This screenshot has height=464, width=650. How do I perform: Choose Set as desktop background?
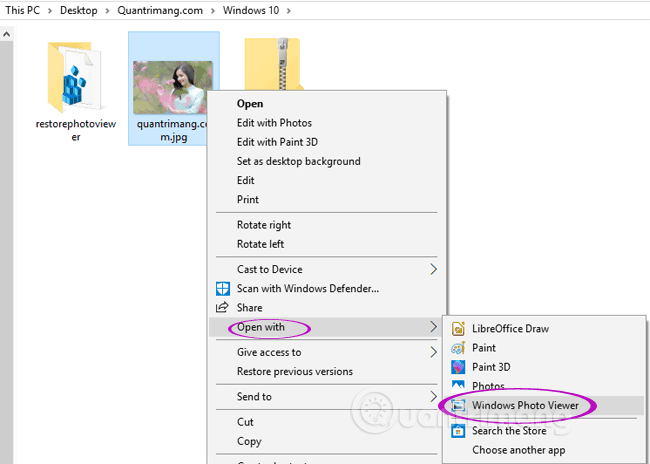[327, 161]
